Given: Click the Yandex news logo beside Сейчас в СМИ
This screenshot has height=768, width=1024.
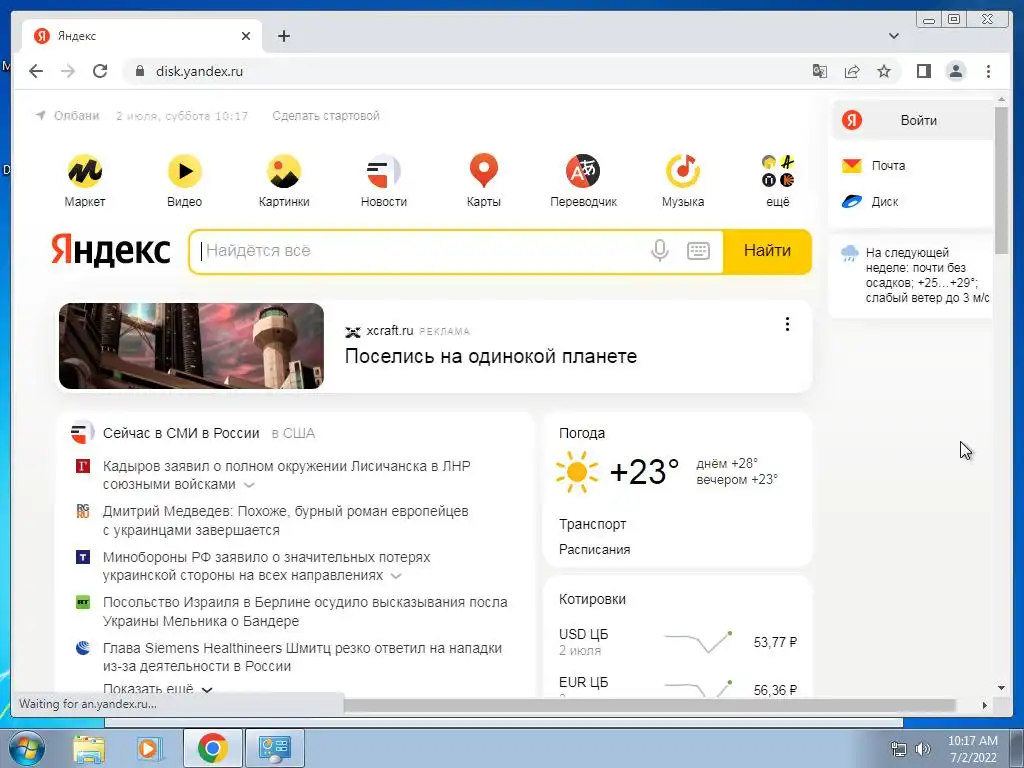Looking at the screenshot, I should 82,432.
